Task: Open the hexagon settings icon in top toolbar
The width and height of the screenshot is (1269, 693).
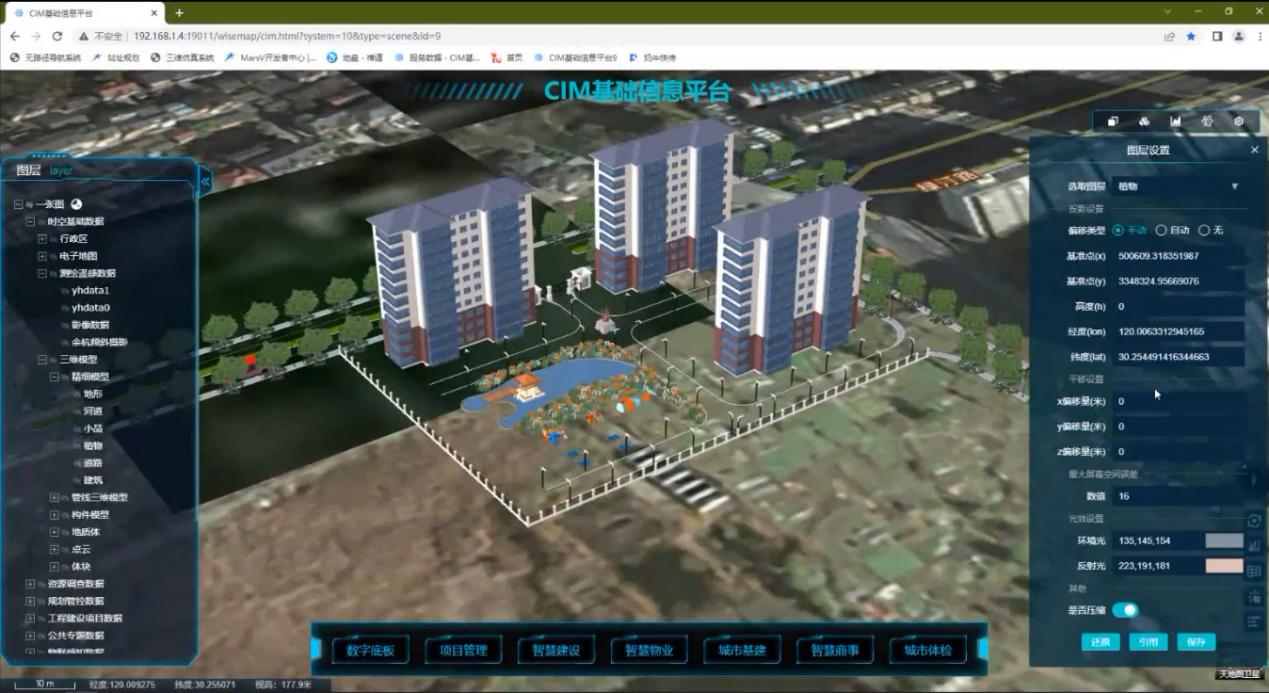Action: (1239, 122)
